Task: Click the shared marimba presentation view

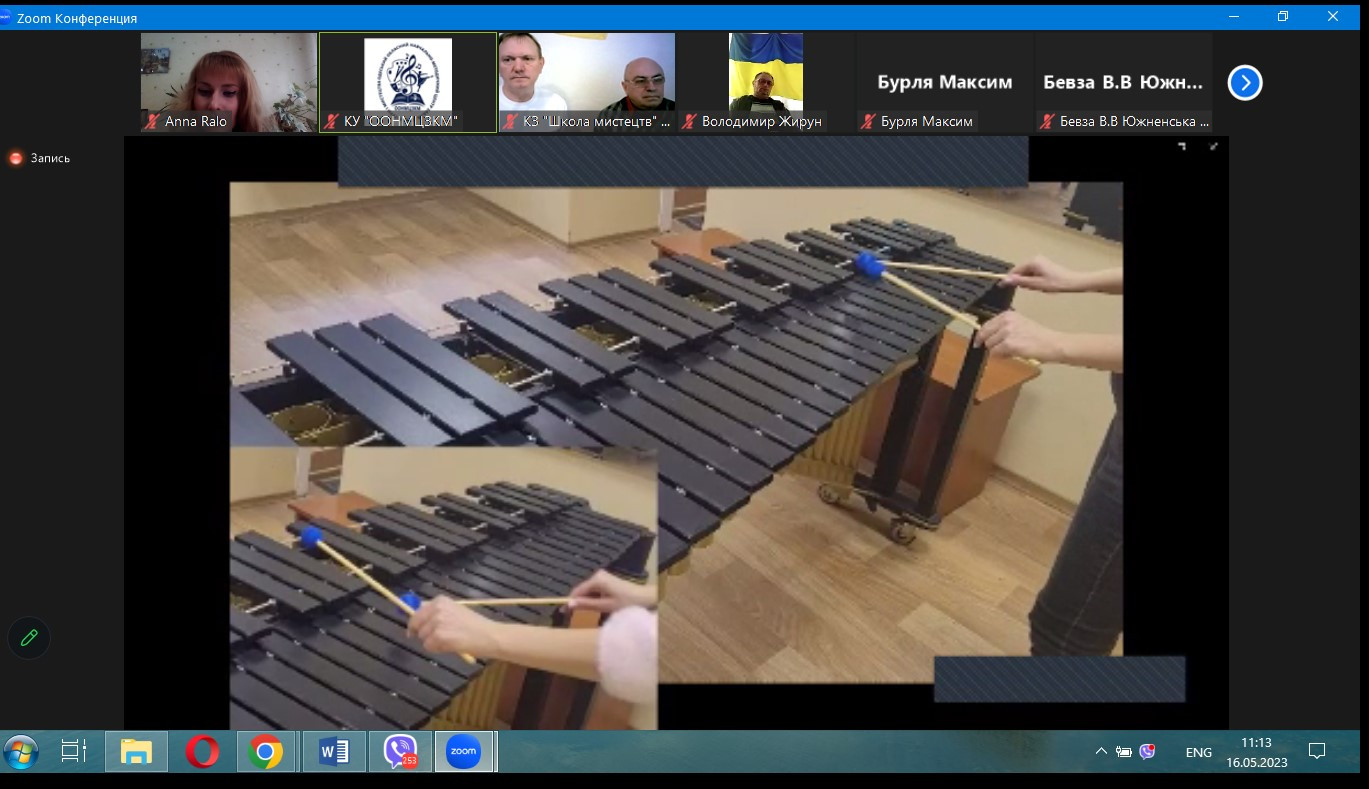Action: pyautogui.click(x=676, y=433)
